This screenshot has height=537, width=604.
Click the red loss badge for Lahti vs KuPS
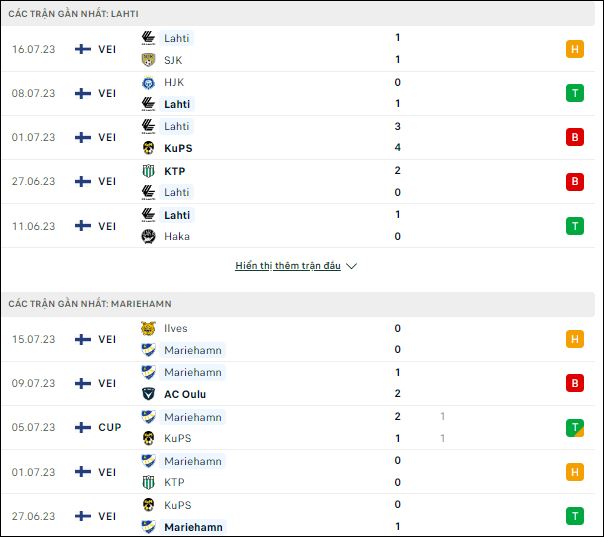pos(575,137)
